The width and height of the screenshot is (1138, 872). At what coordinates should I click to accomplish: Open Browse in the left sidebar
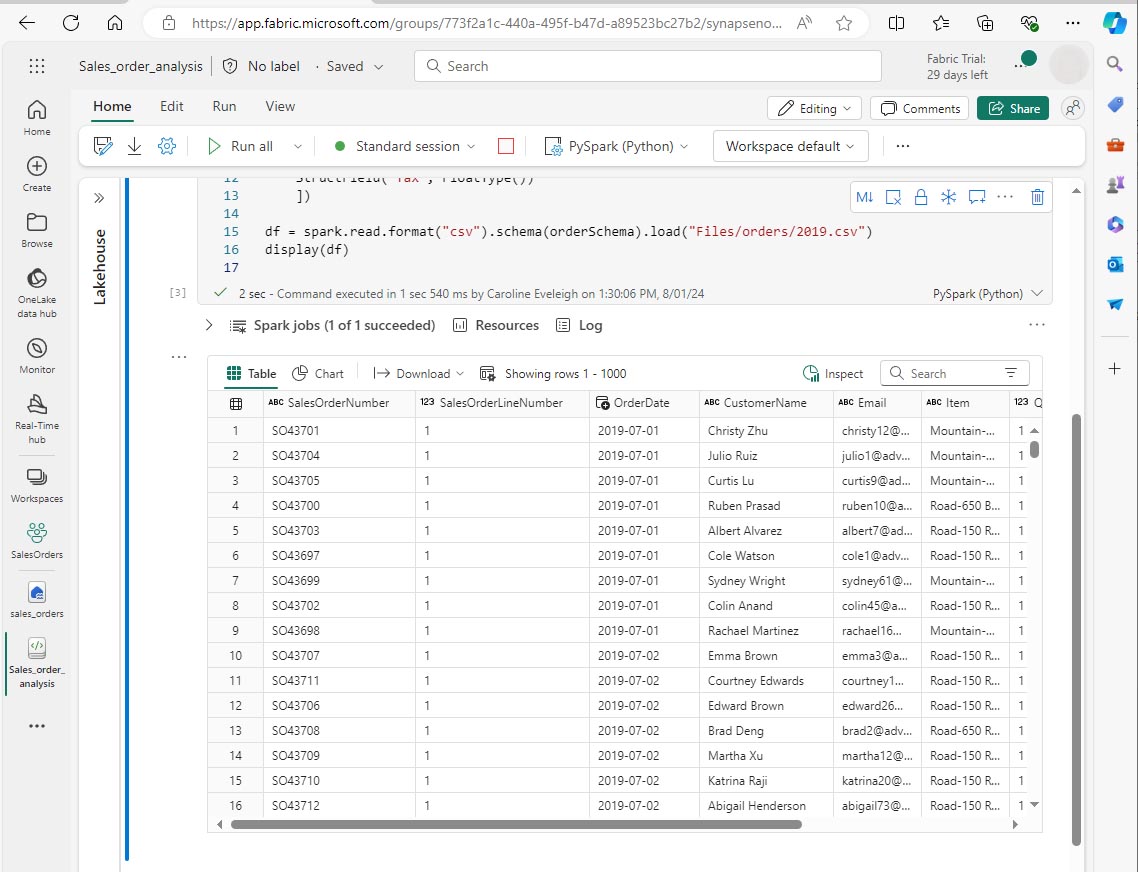[x=37, y=230]
